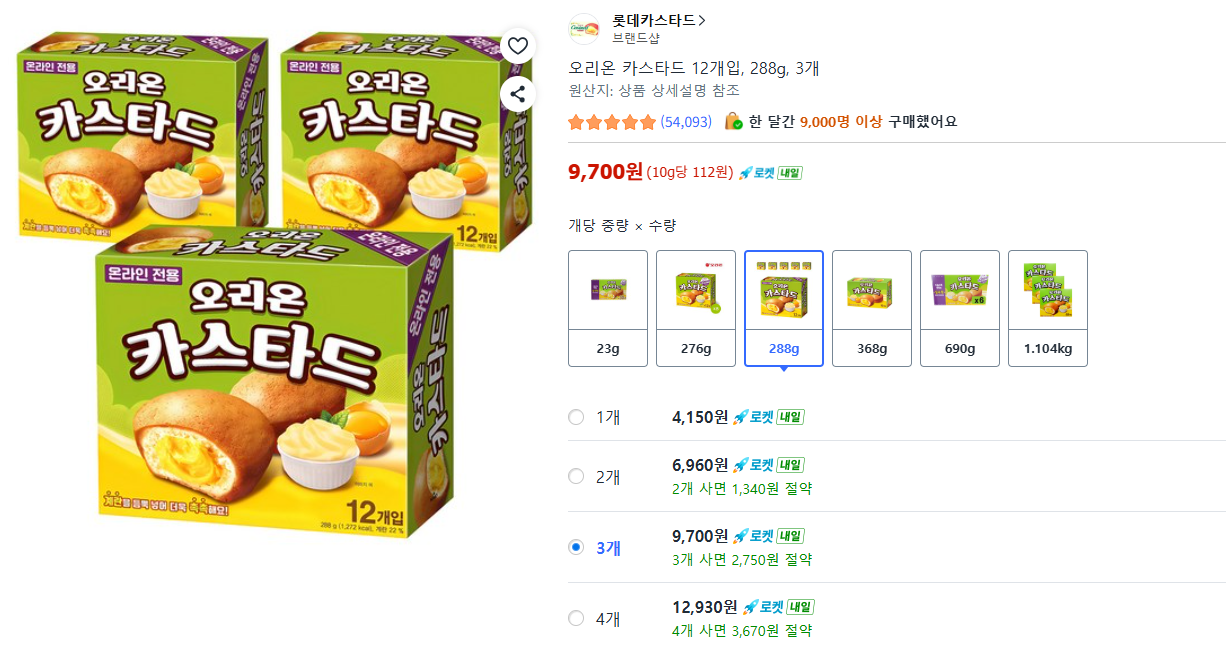Click the five-star rating icons
The height and width of the screenshot is (663, 1230).
611,122
